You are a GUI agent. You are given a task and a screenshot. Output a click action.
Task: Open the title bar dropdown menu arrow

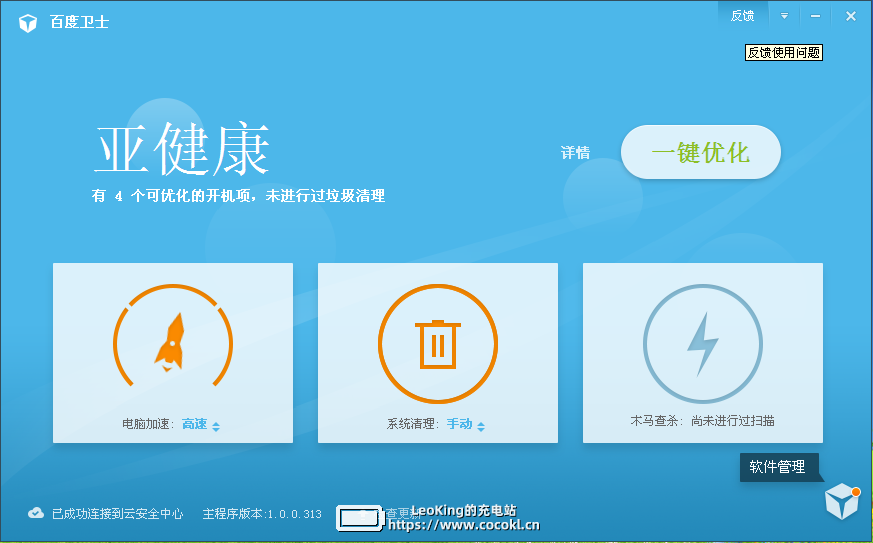[784, 16]
